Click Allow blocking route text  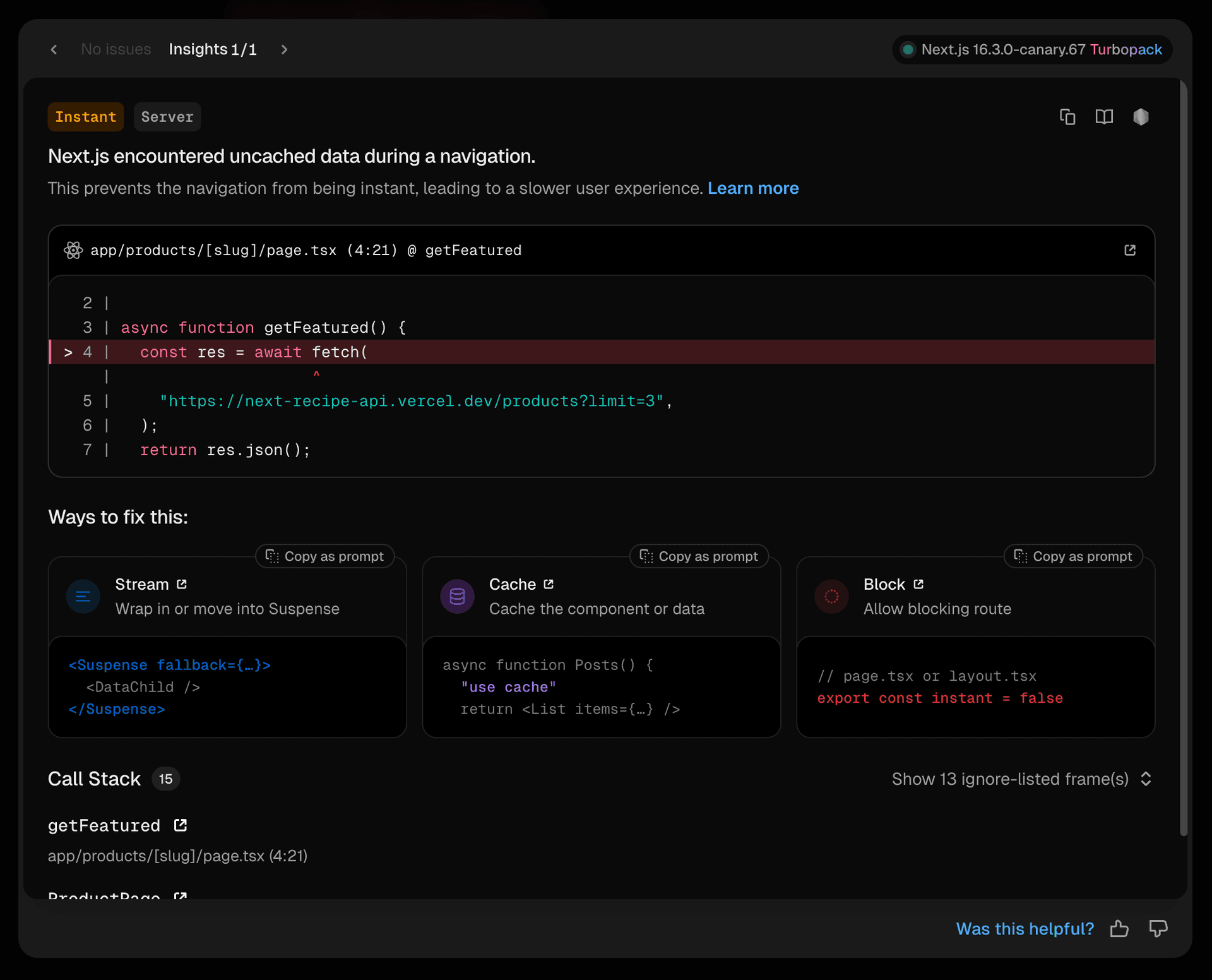click(x=937, y=609)
